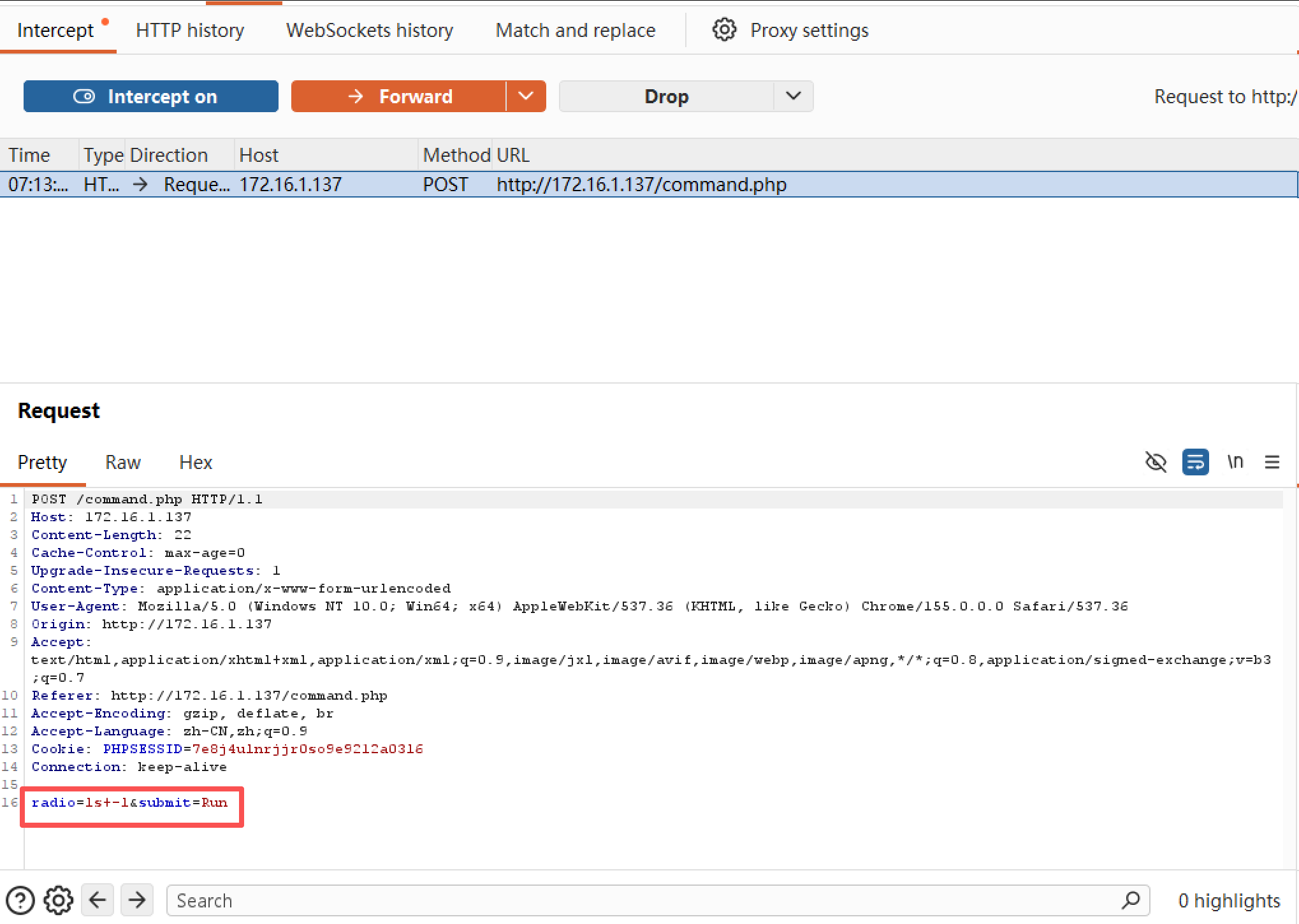Screen dimensions: 1299x924
Task: Open search settings gear at bottom
Action: [x=59, y=900]
